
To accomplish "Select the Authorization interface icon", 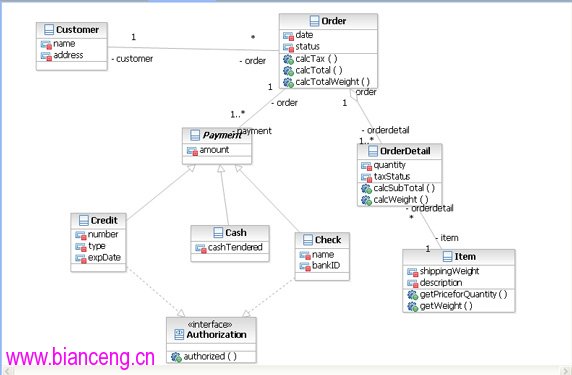I will (x=179, y=335).
